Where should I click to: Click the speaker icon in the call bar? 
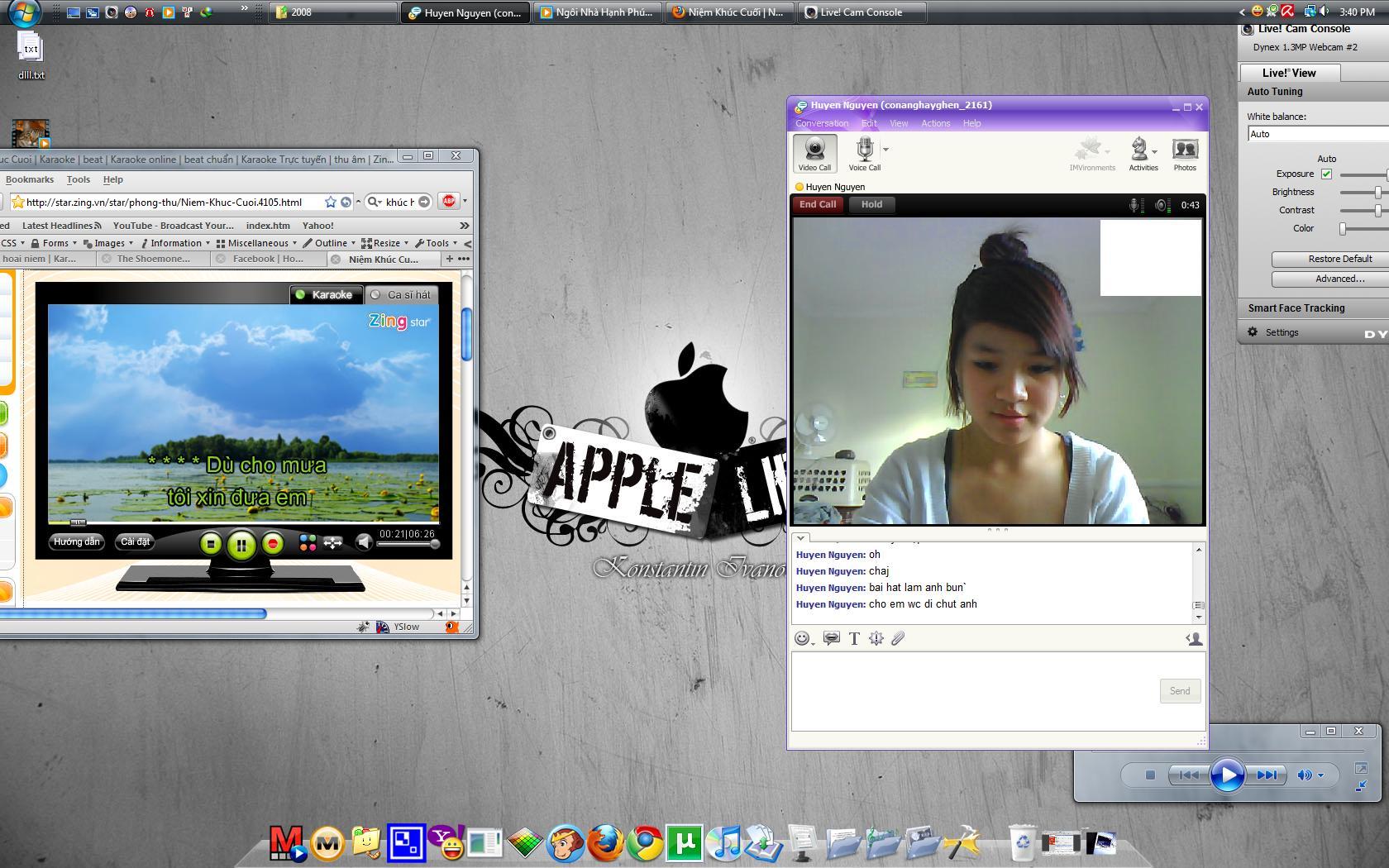point(1162,205)
